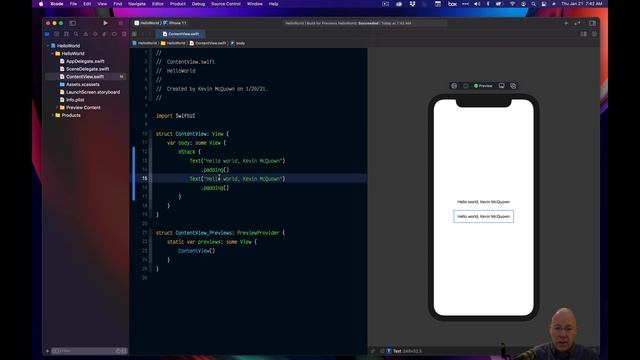Collapse the HelloWorld project root
This screenshot has width=640, height=360.
[48, 46]
